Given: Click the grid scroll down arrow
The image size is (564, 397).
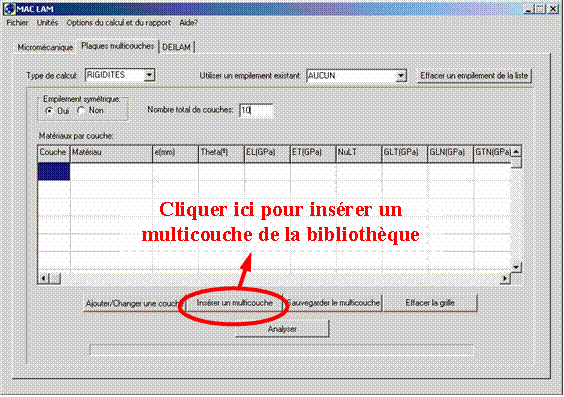Looking at the screenshot, I should pyautogui.click(x=516, y=267).
